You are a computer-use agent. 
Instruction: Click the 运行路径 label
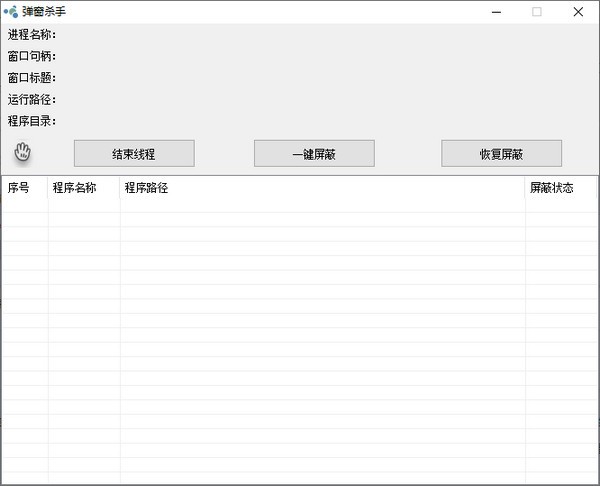[x=32, y=100]
